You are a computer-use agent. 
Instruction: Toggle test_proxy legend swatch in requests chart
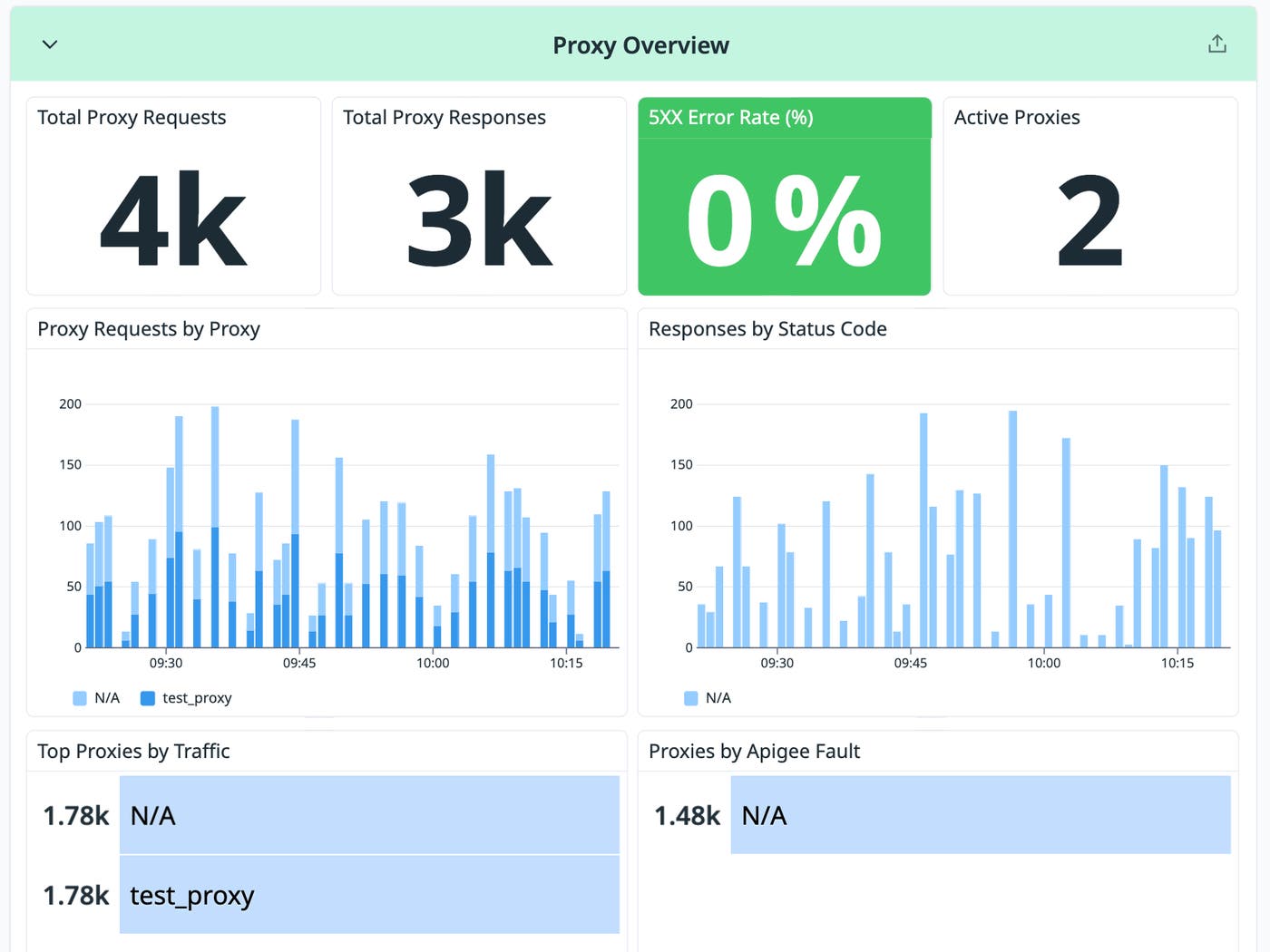(x=148, y=698)
